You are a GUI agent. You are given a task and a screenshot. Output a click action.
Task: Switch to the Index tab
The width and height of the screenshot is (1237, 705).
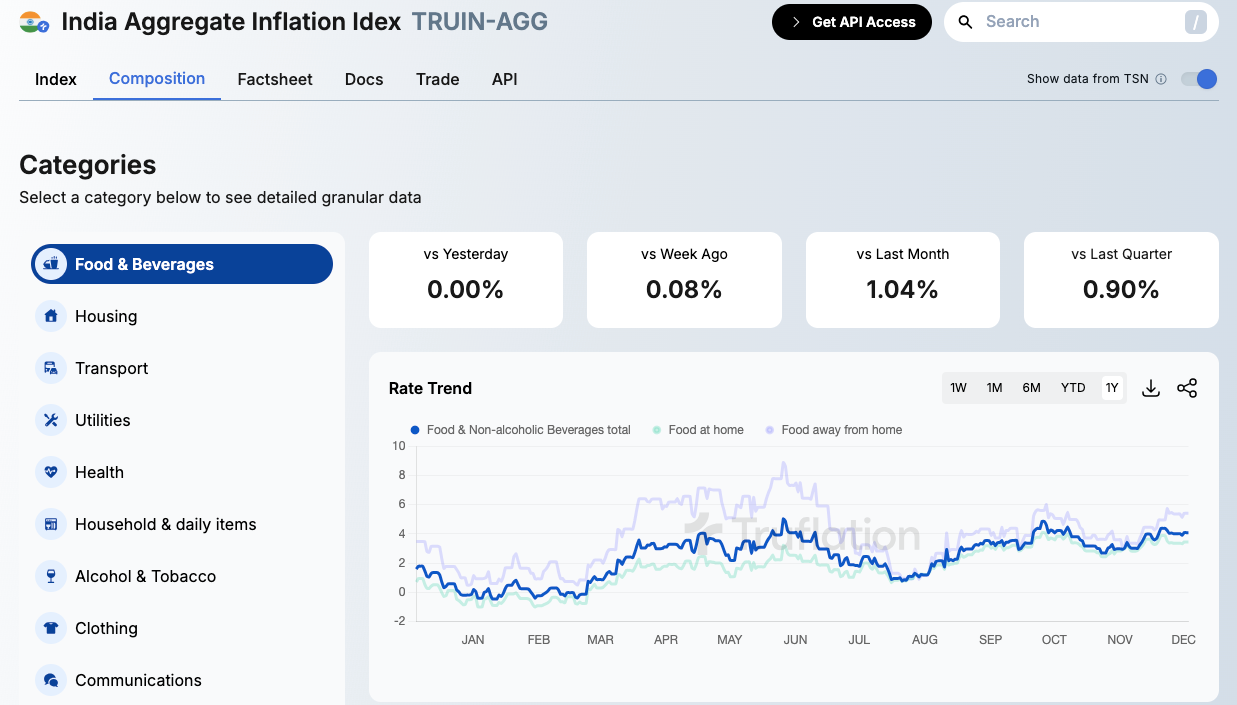coord(56,79)
